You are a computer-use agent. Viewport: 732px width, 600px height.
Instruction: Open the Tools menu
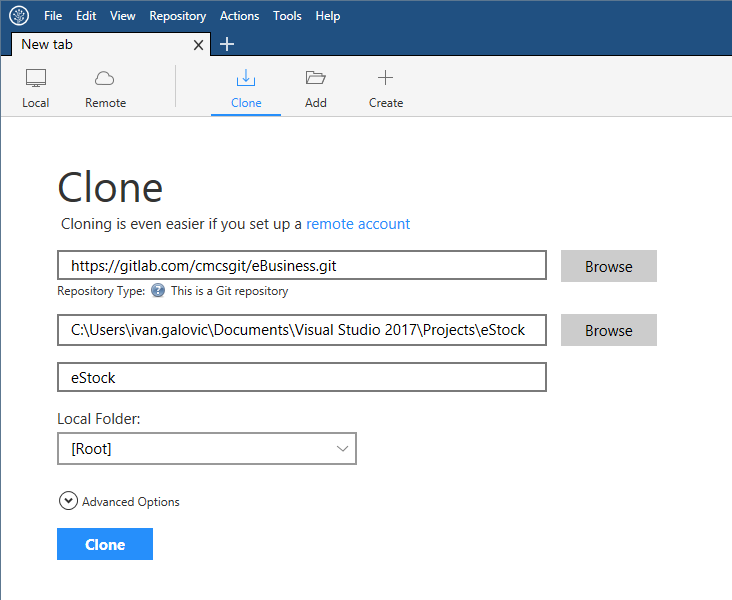coord(287,16)
